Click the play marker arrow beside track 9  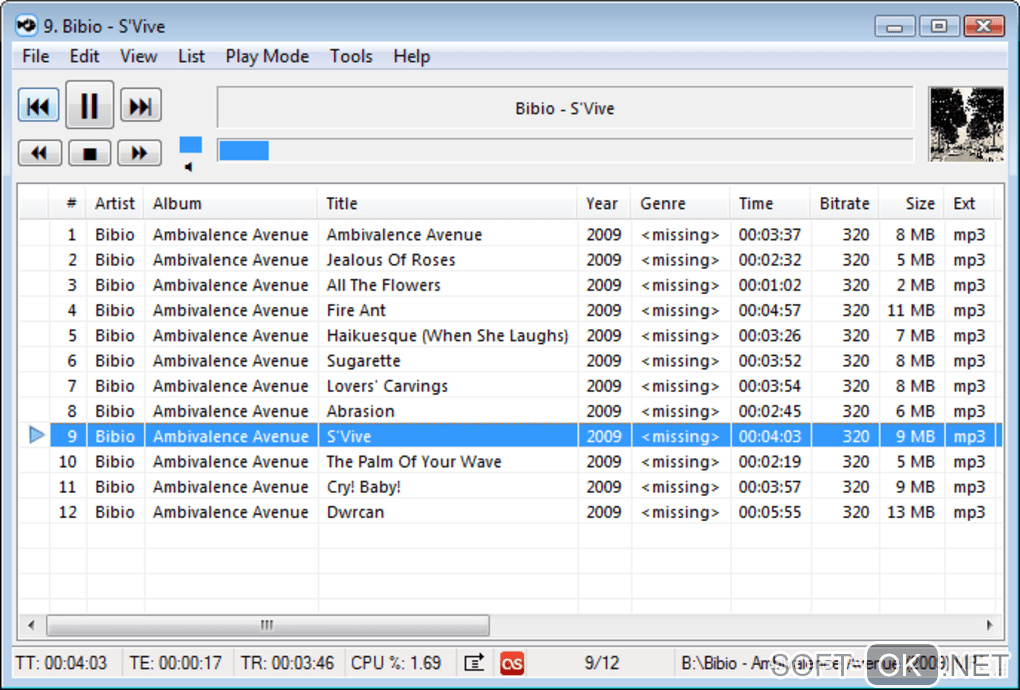[37, 435]
